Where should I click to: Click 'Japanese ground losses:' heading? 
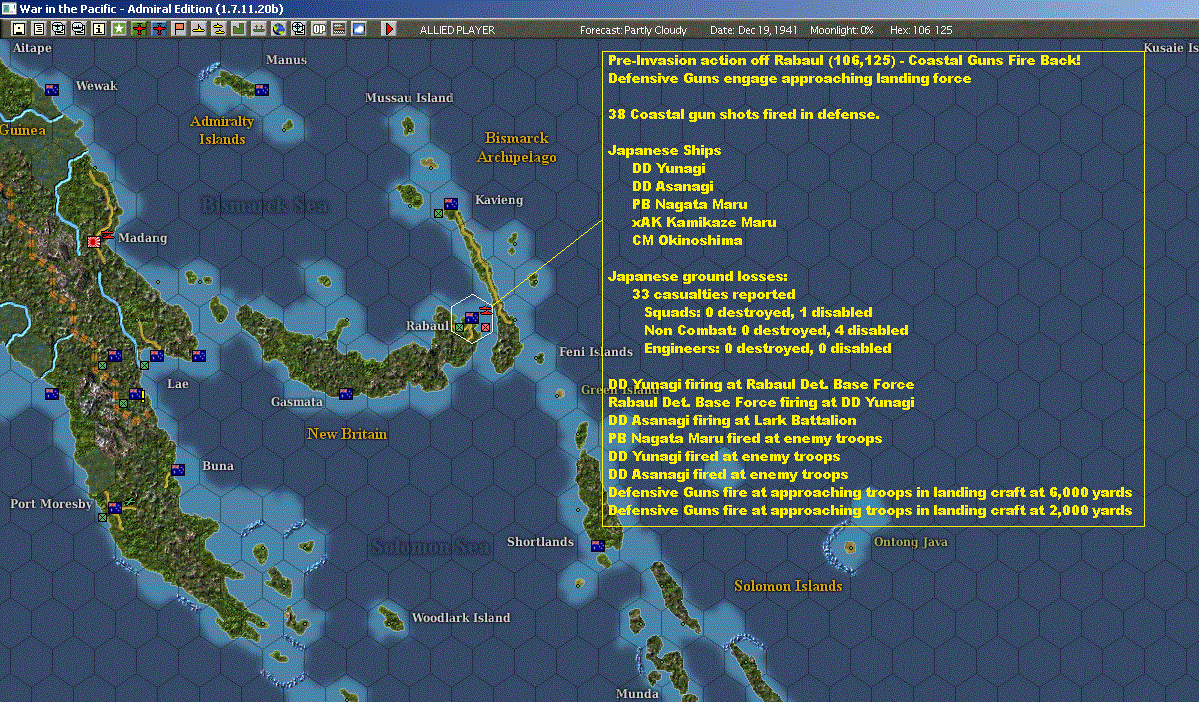point(697,276)
